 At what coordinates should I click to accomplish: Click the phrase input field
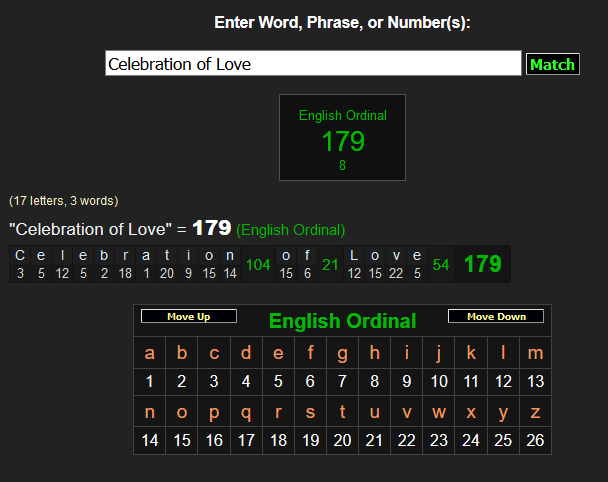(313, 64)
